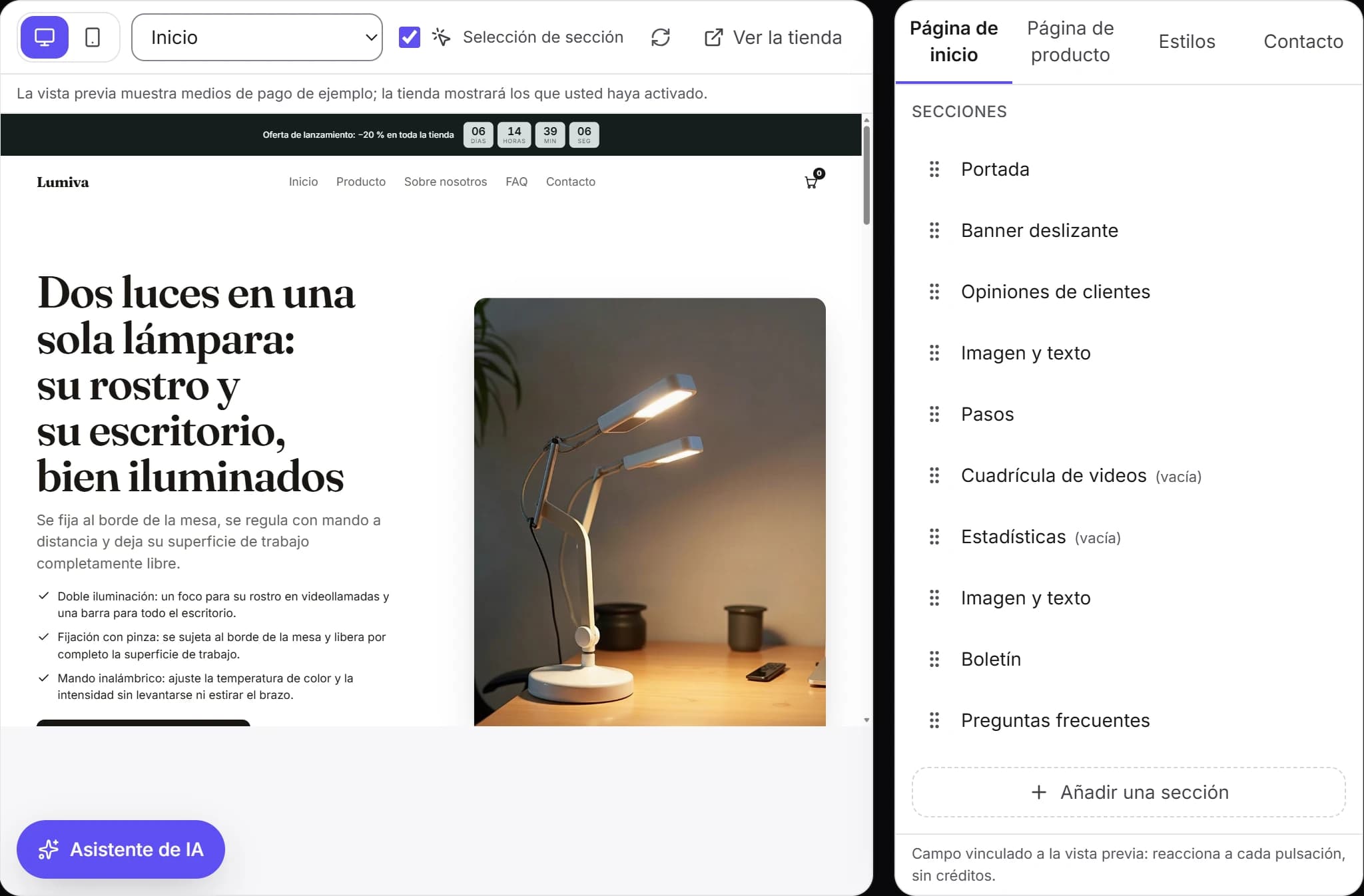1364x896 pixels.
Task: Open the Estilos tab
Action: tap(1187, 41)
